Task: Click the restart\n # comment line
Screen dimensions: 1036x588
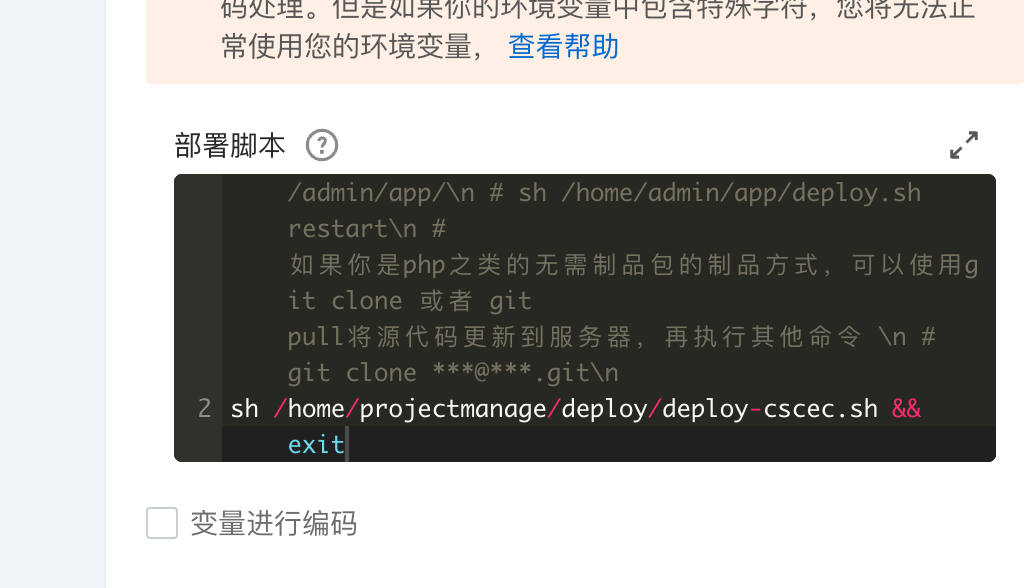Action: [367, 229]
